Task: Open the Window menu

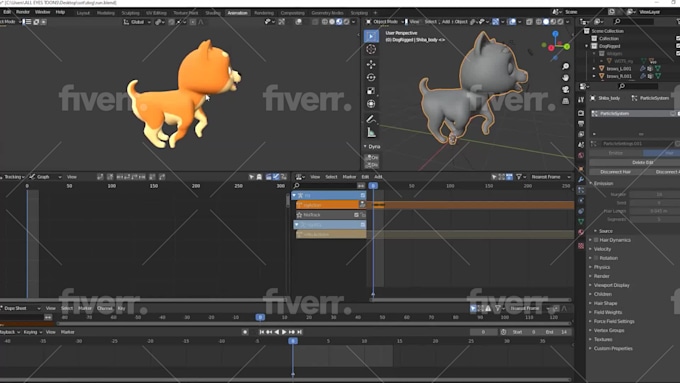Action: point(42,12)
